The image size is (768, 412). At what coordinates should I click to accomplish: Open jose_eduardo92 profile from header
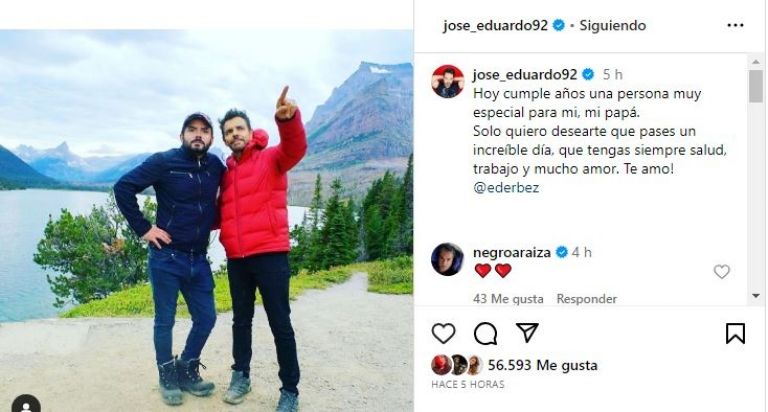pyautogui.click(x=495, y=25)
